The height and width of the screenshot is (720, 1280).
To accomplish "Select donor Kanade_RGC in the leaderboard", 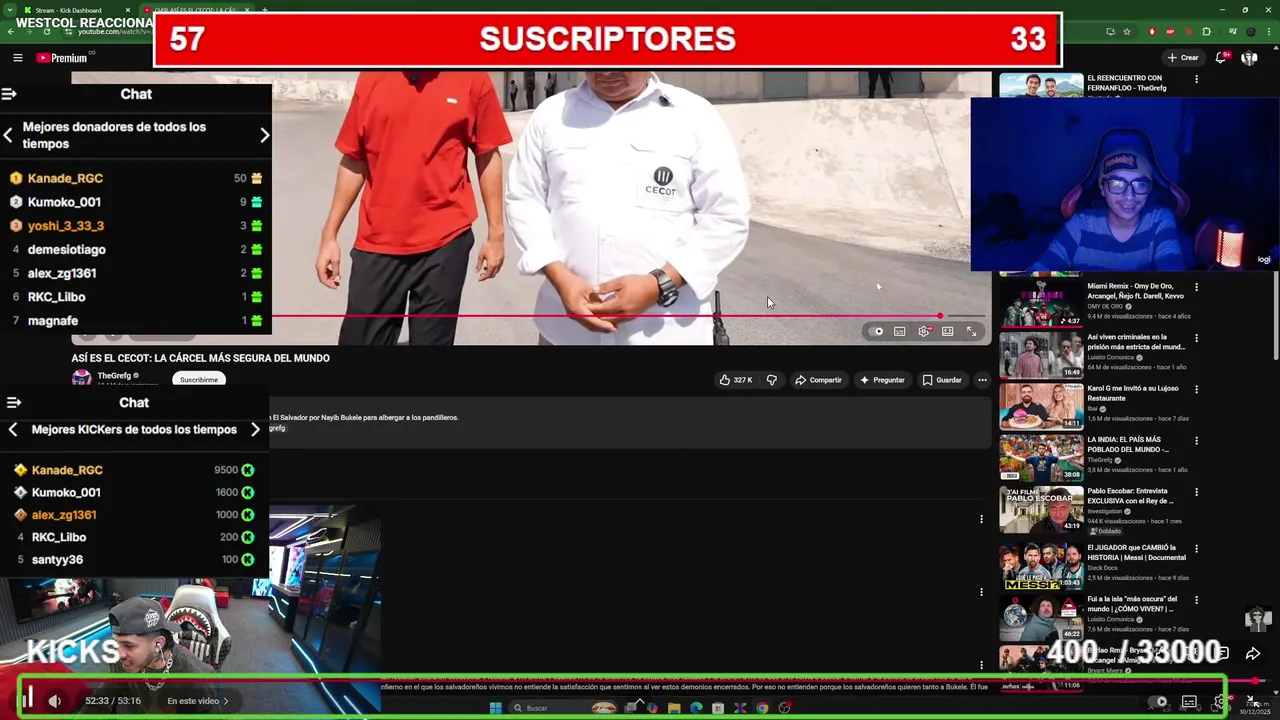I will point(135,178).
